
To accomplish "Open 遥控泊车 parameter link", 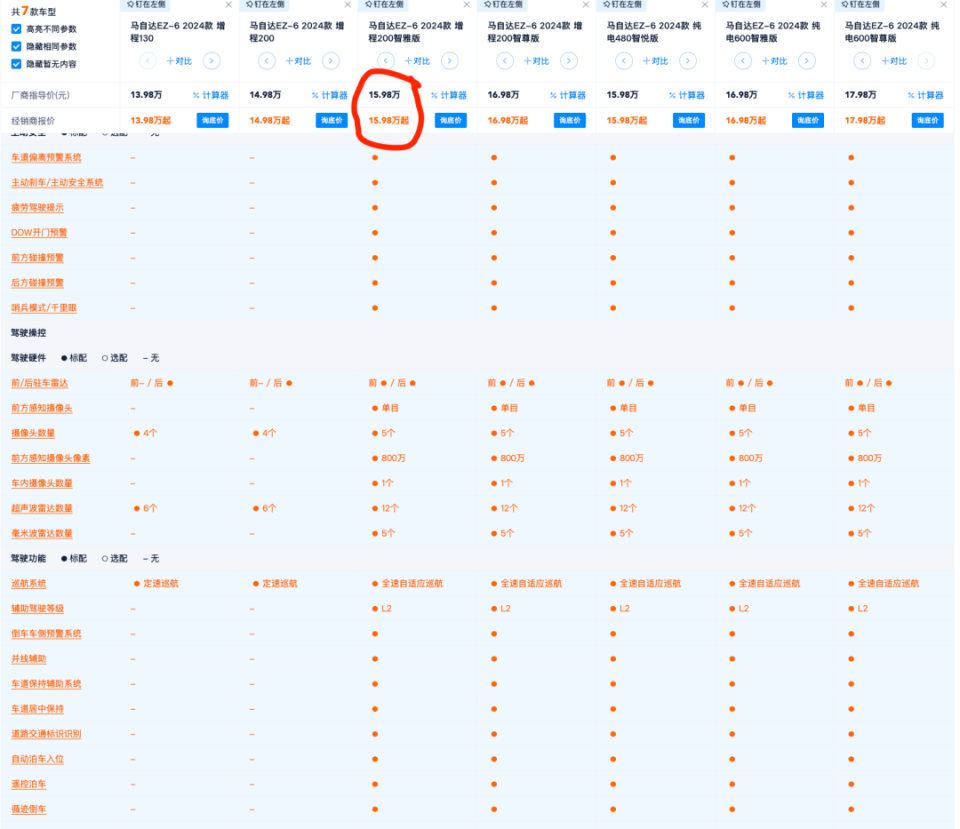I will point(29,784).
